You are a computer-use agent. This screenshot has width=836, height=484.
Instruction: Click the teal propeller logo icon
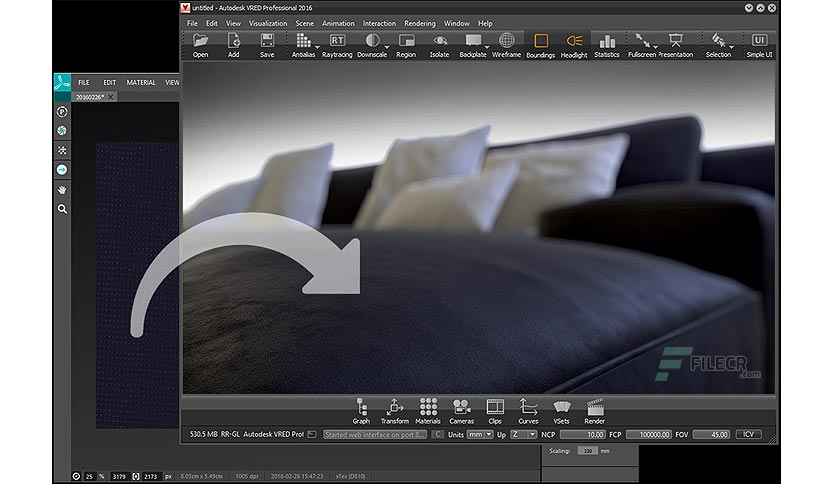[62, 83]
